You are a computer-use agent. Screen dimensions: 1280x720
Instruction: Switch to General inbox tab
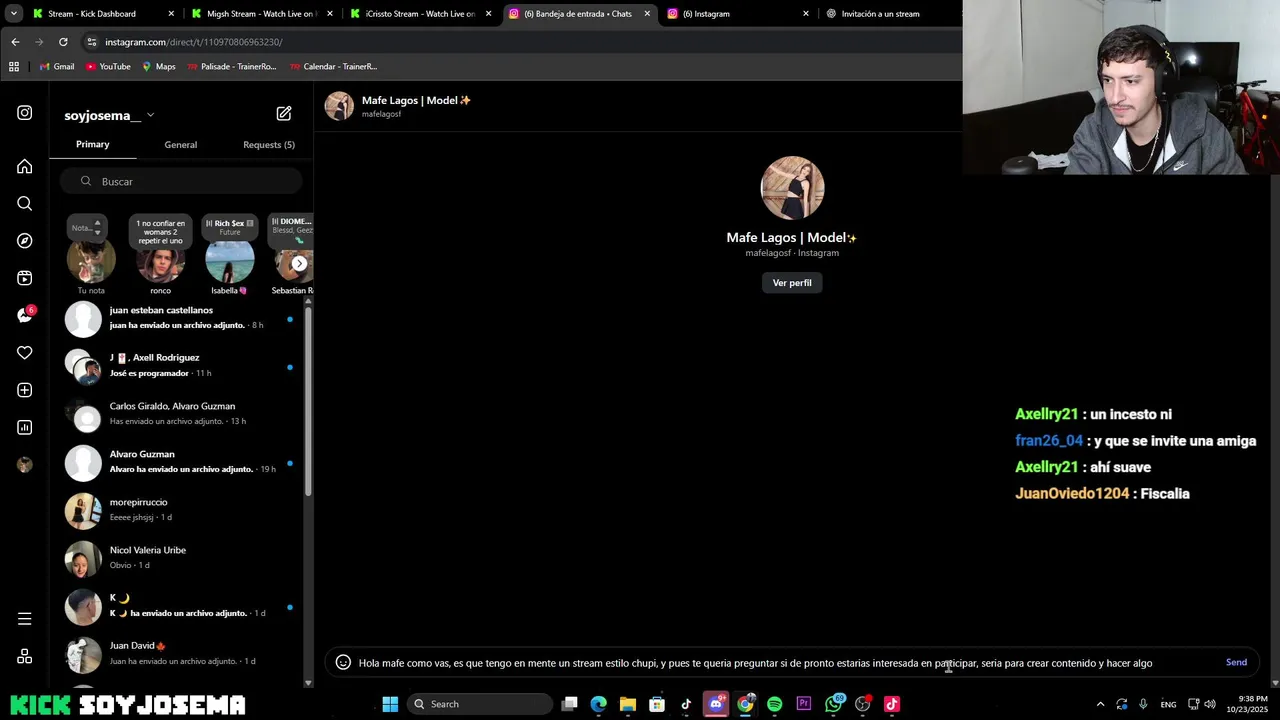pos(181,145)
